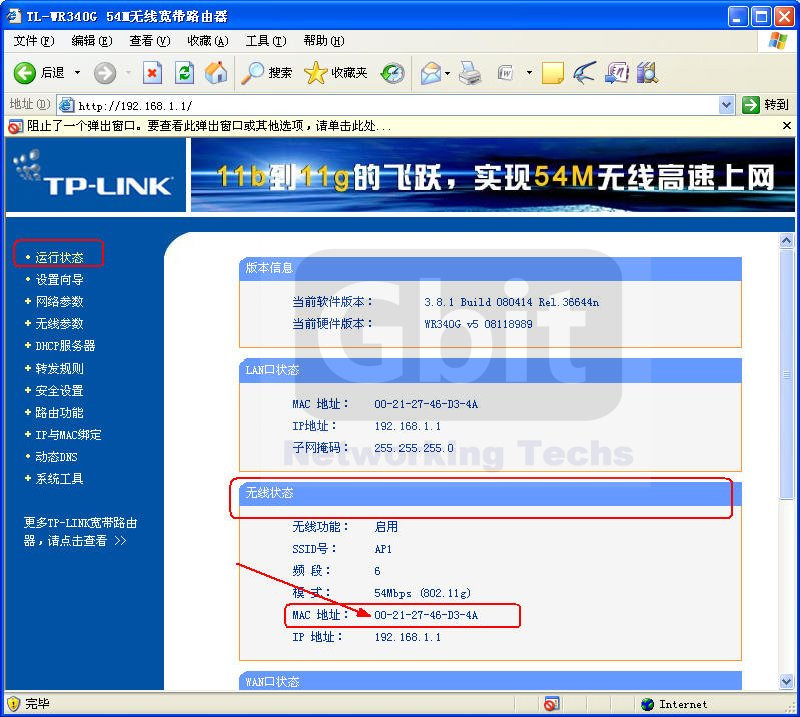Click the mode value 54Mbps (802.11g)

click(422, 593)
